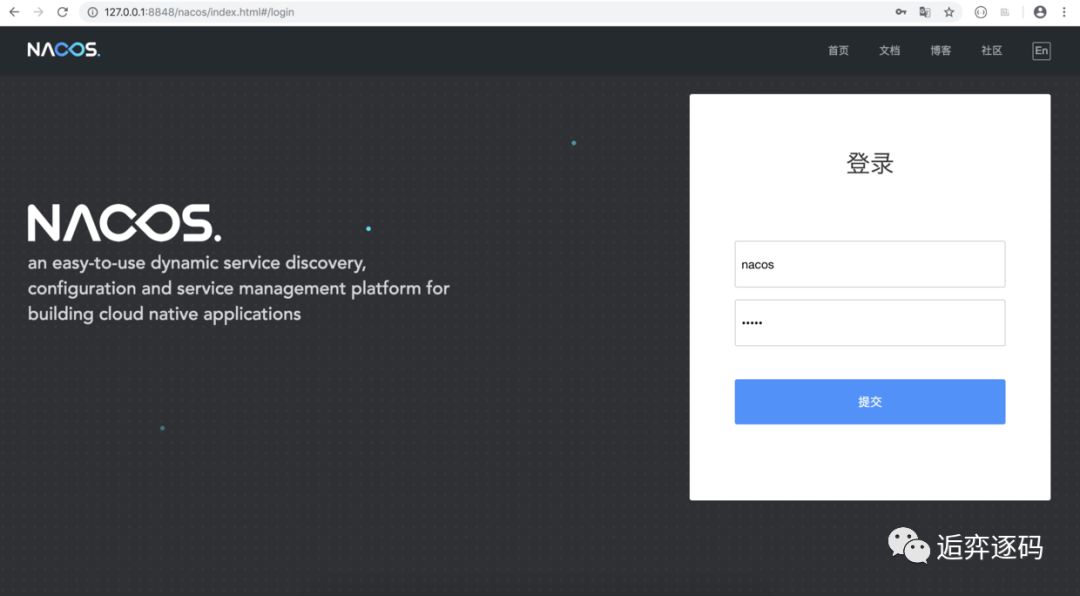Screen dimensions: 1080x596
Task: Click the address bar URL
Action: coord(199,12)
